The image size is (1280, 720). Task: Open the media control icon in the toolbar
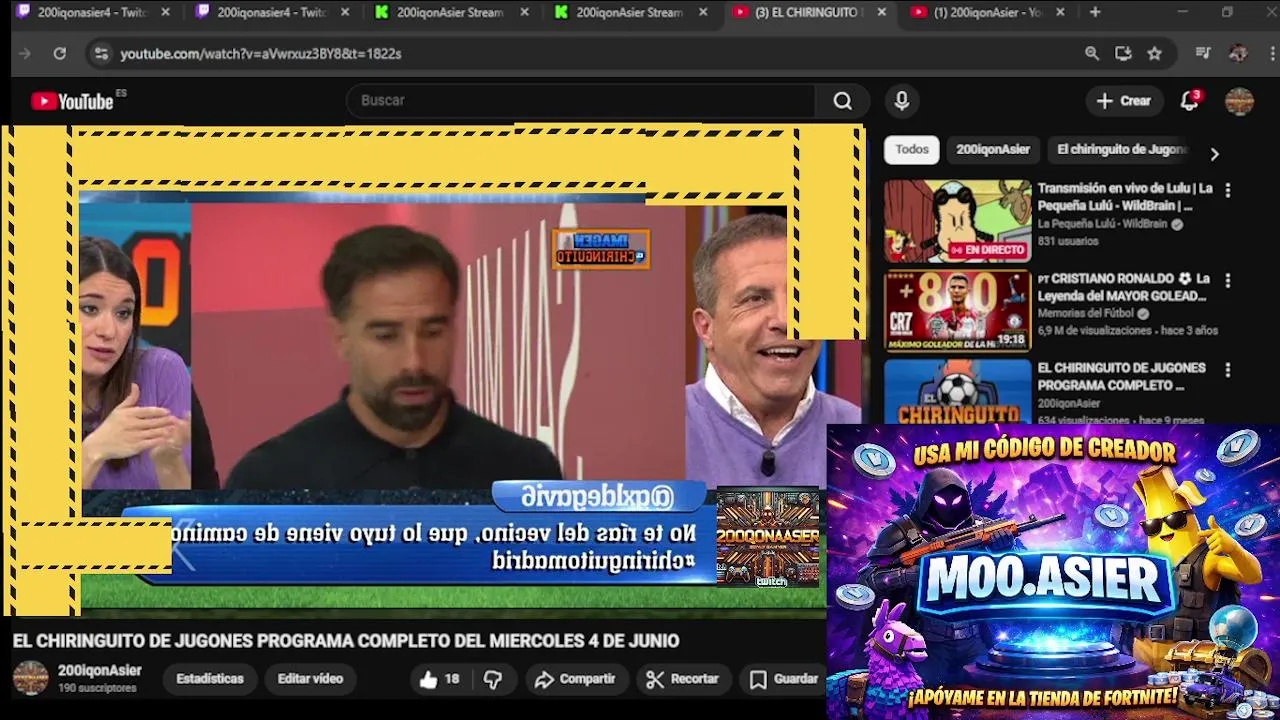click(x=1203, y=53)
